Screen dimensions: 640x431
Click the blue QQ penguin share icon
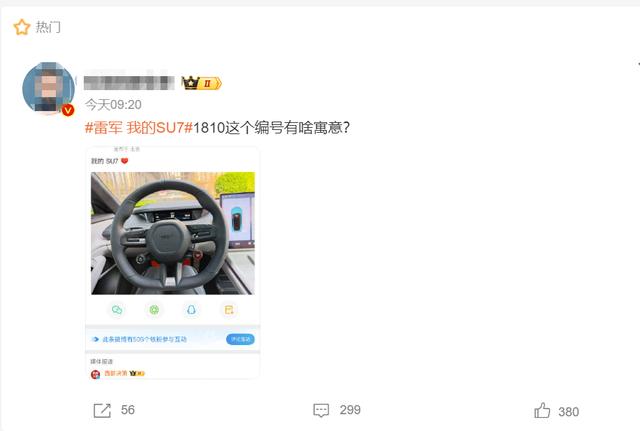[191, 310]
